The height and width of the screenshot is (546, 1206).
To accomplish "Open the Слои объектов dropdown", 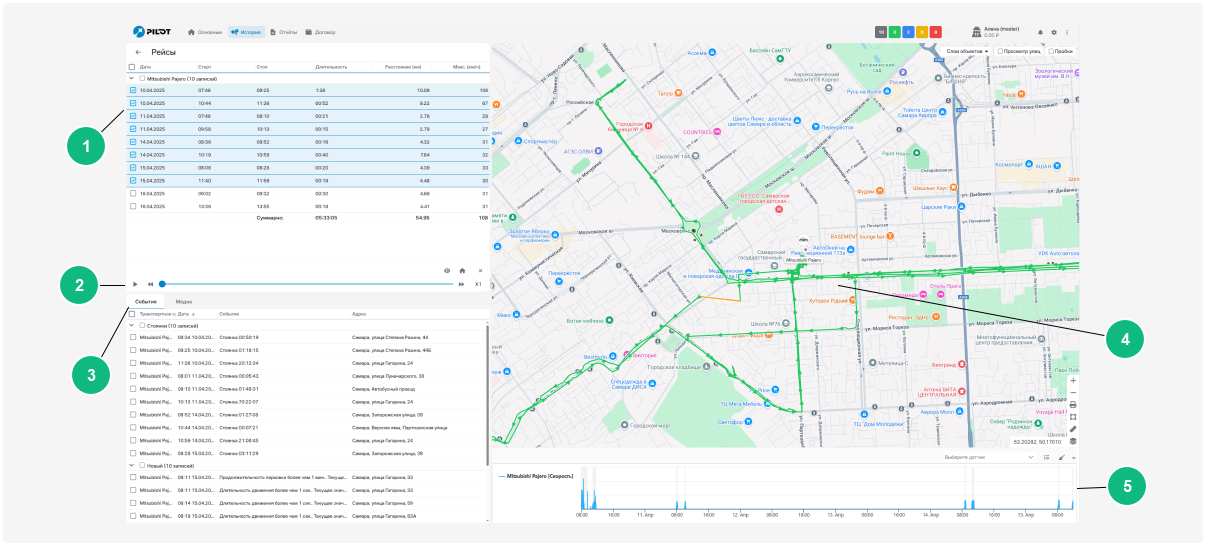I will (964, 51).
